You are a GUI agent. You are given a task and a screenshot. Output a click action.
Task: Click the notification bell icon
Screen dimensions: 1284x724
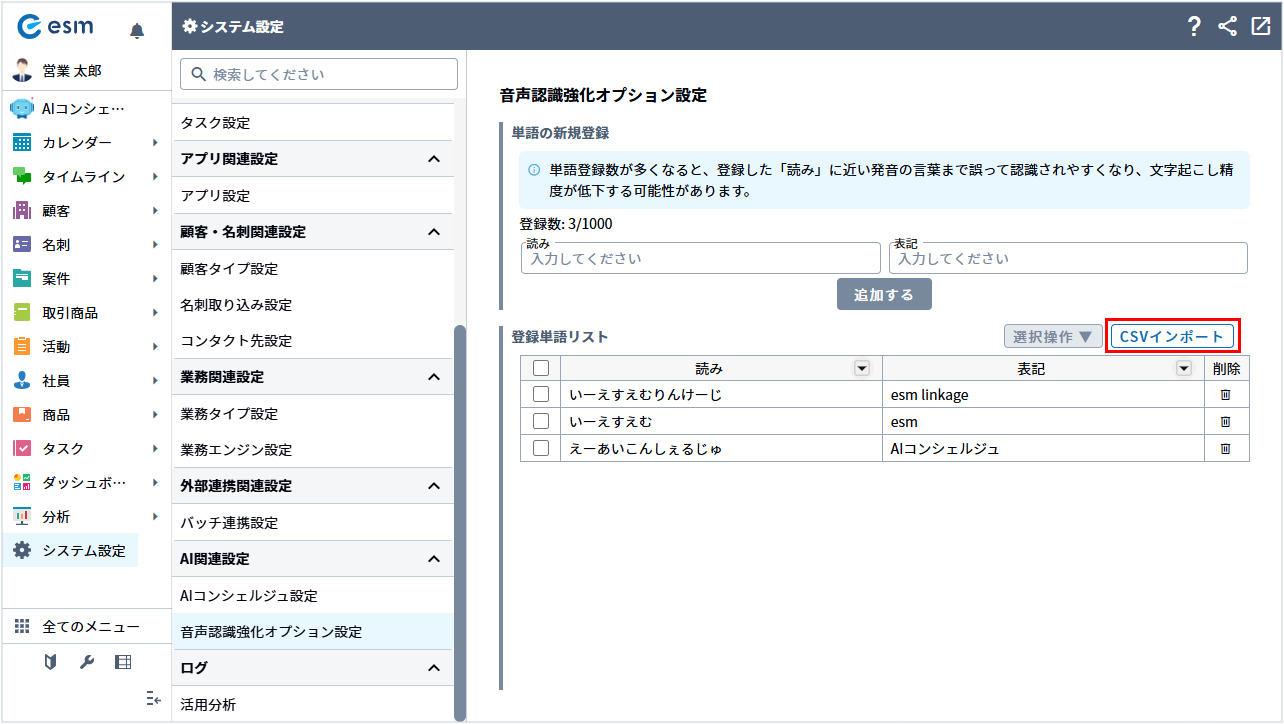coord(137,31)
